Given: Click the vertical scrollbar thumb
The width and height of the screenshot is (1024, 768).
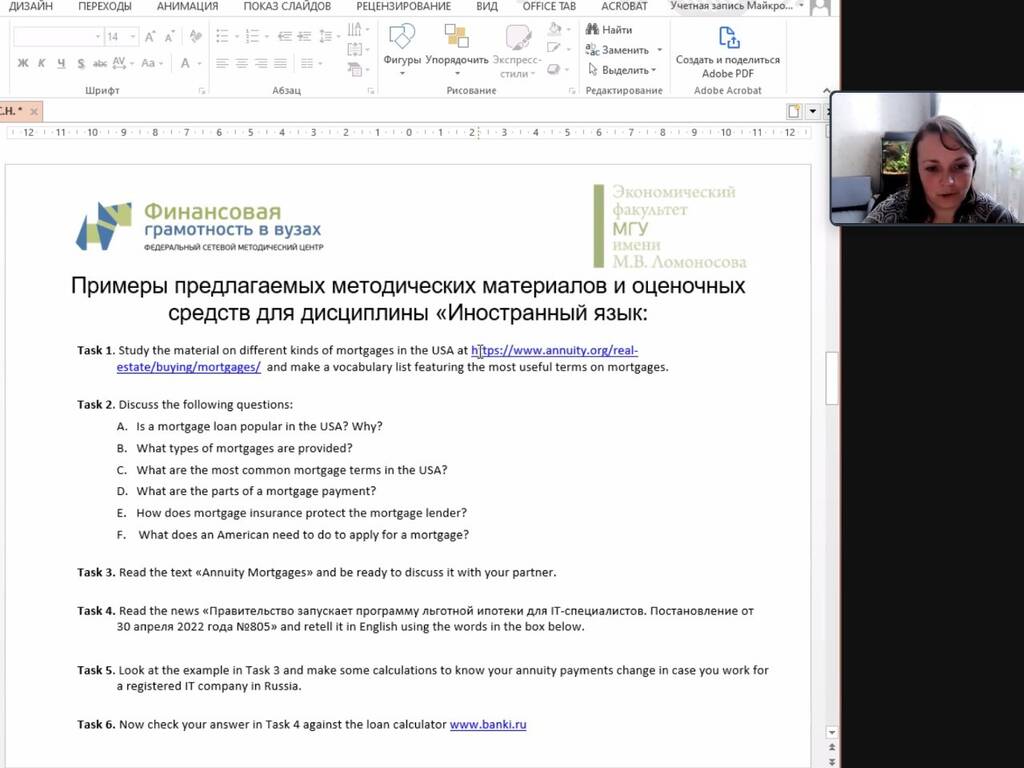Looking at the screenshot, I should pos(831,379).
